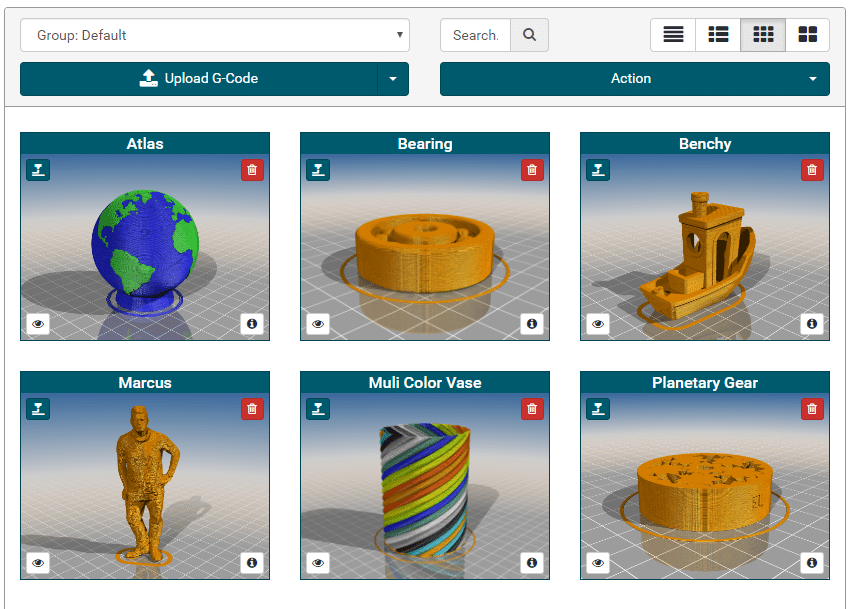The image size is (850, 609).
Task: Click the Muli Color Vase title
Action: [x=425, y=382]
